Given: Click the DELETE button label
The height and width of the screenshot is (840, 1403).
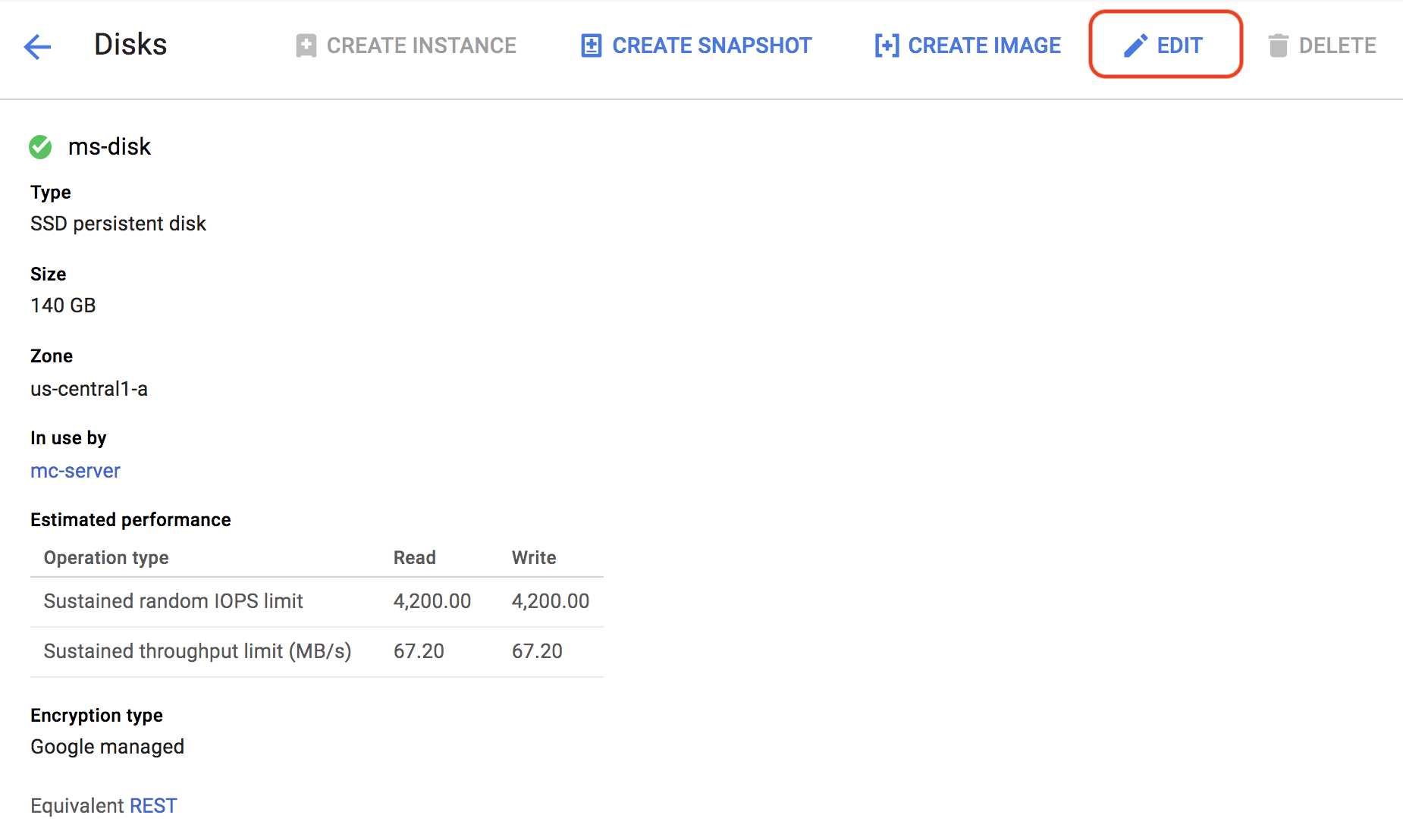Looking at the screenshot, I should pyautogui.click(x=1337, y=45).
